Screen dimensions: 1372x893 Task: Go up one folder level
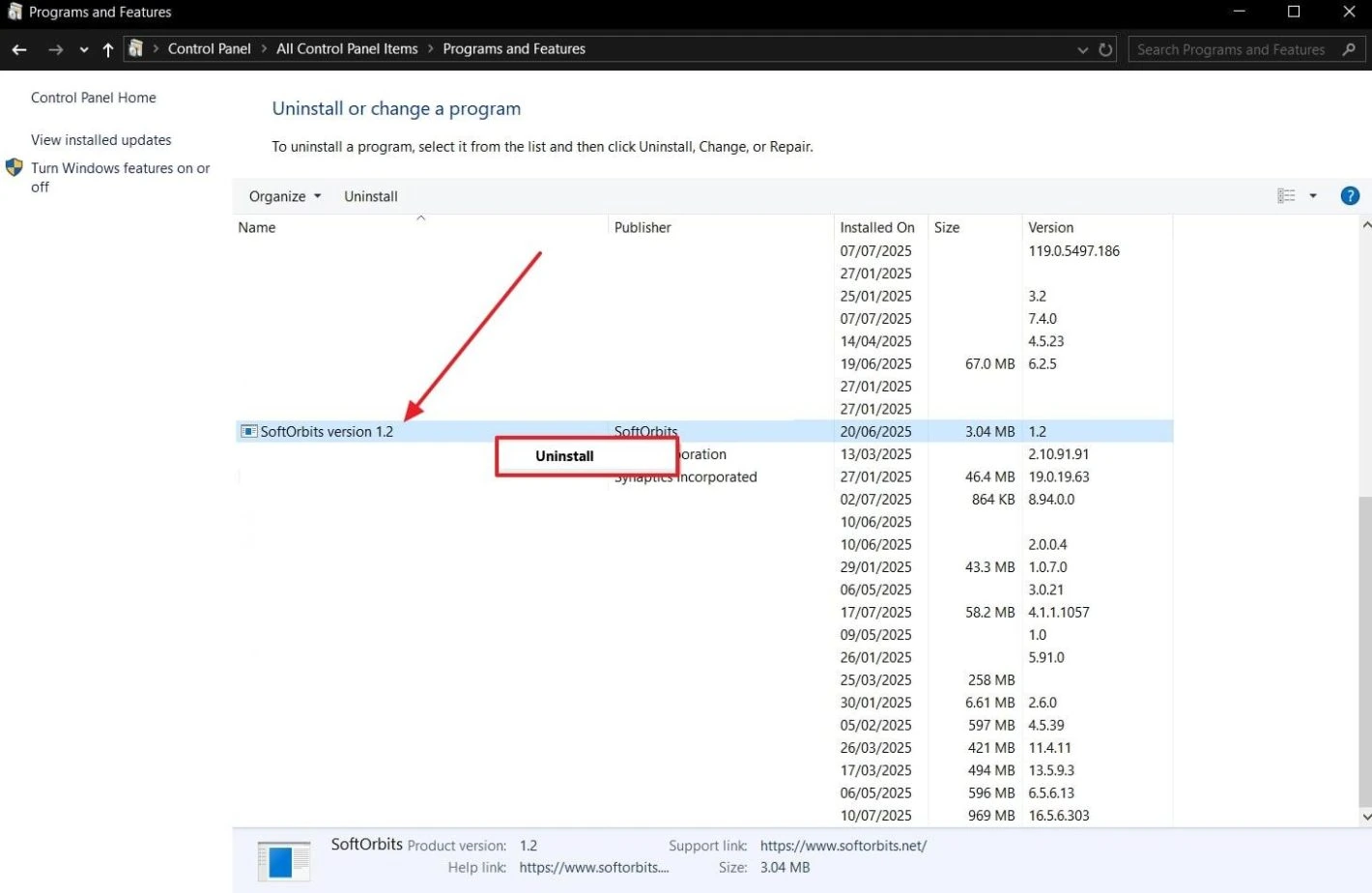click(x=107, y=49)
